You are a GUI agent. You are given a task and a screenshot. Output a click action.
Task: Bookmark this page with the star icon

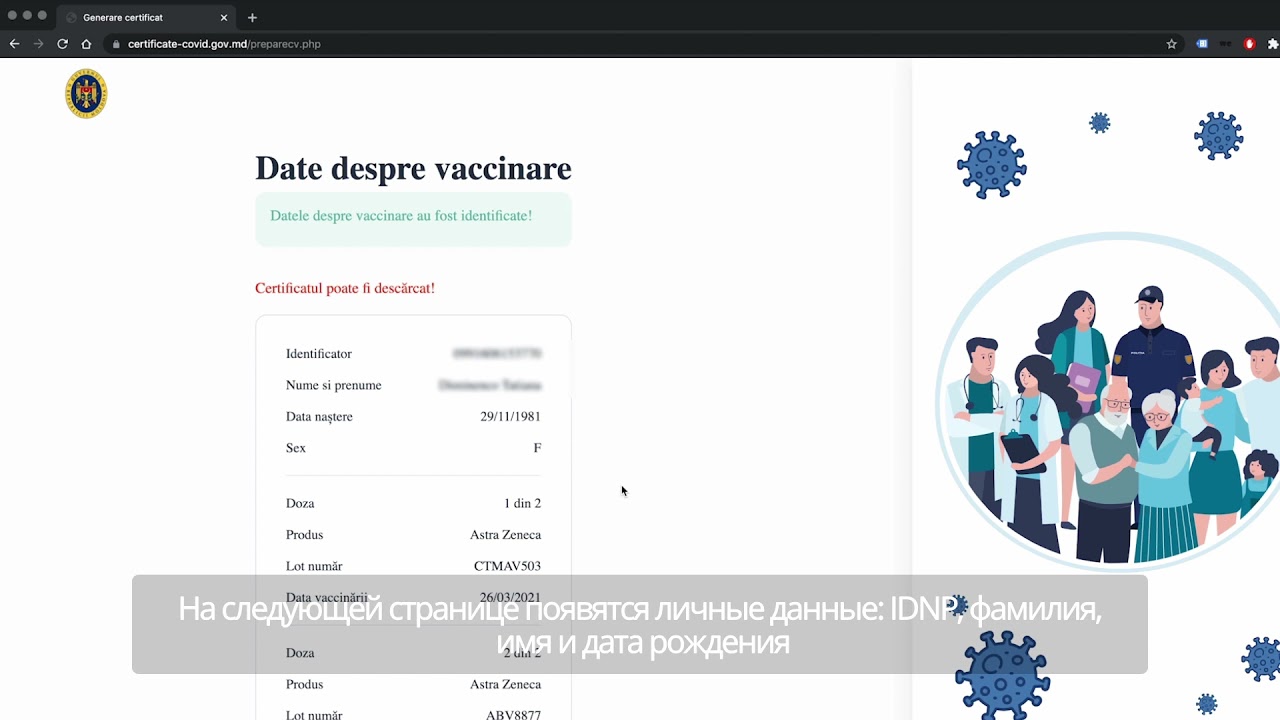1171,44
